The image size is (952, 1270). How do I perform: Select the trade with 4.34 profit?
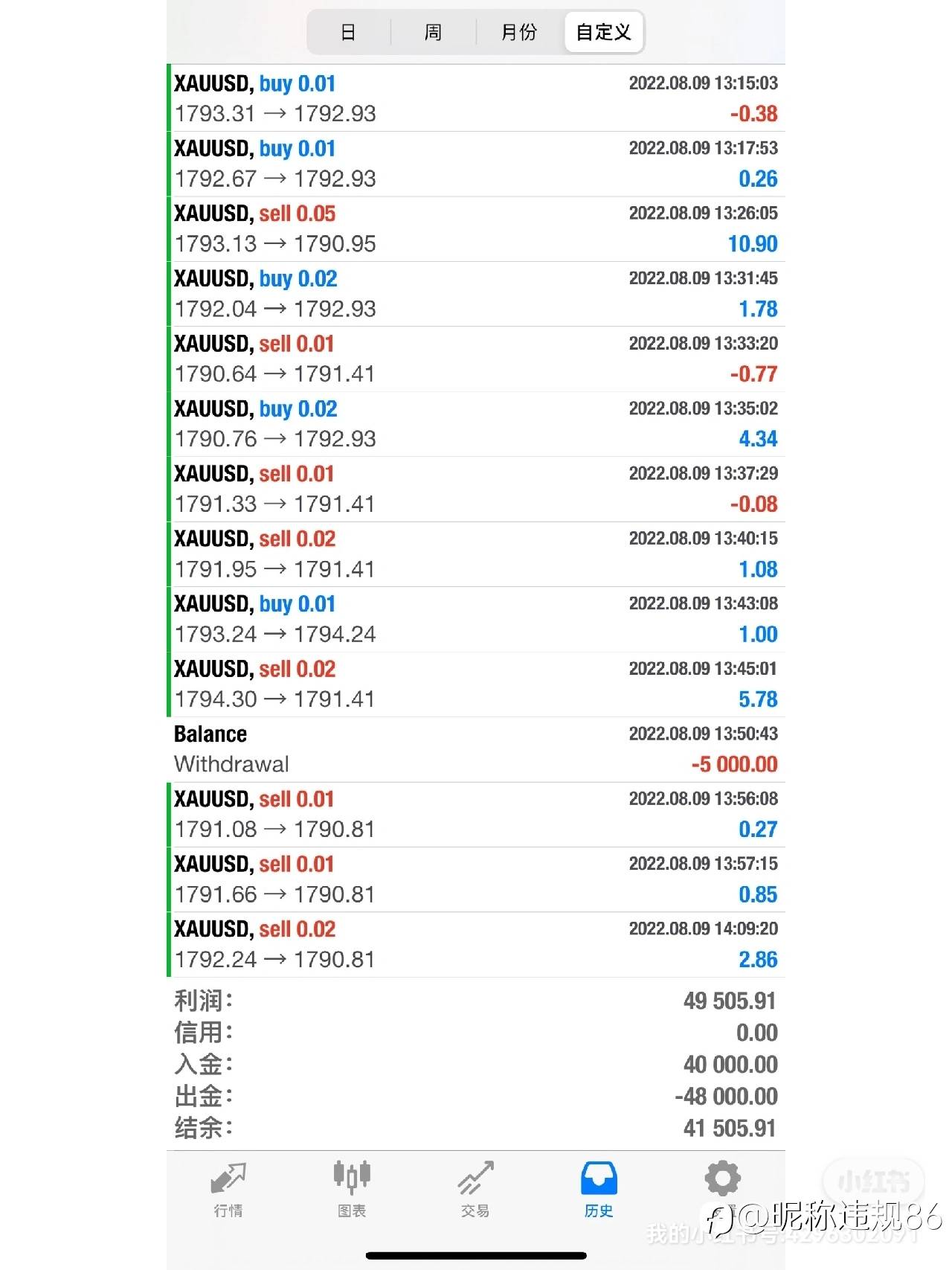(476, 424)
